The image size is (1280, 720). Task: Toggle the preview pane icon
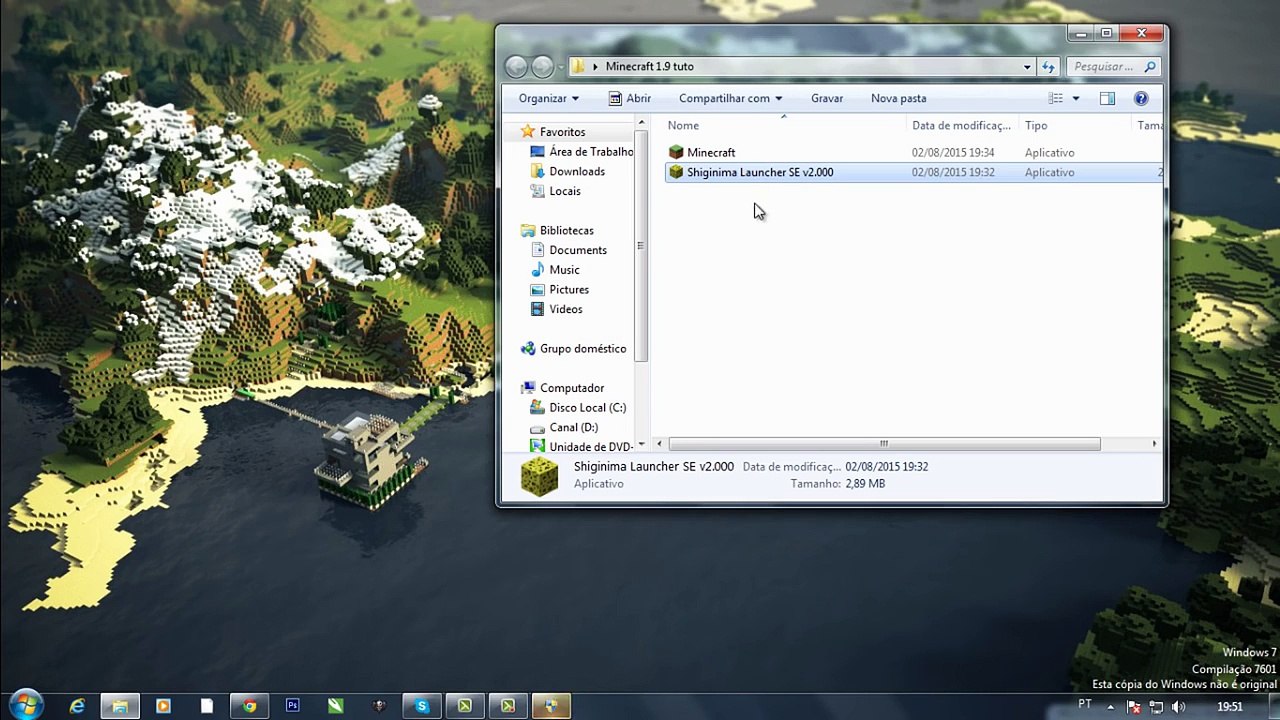click(1107, 98)
